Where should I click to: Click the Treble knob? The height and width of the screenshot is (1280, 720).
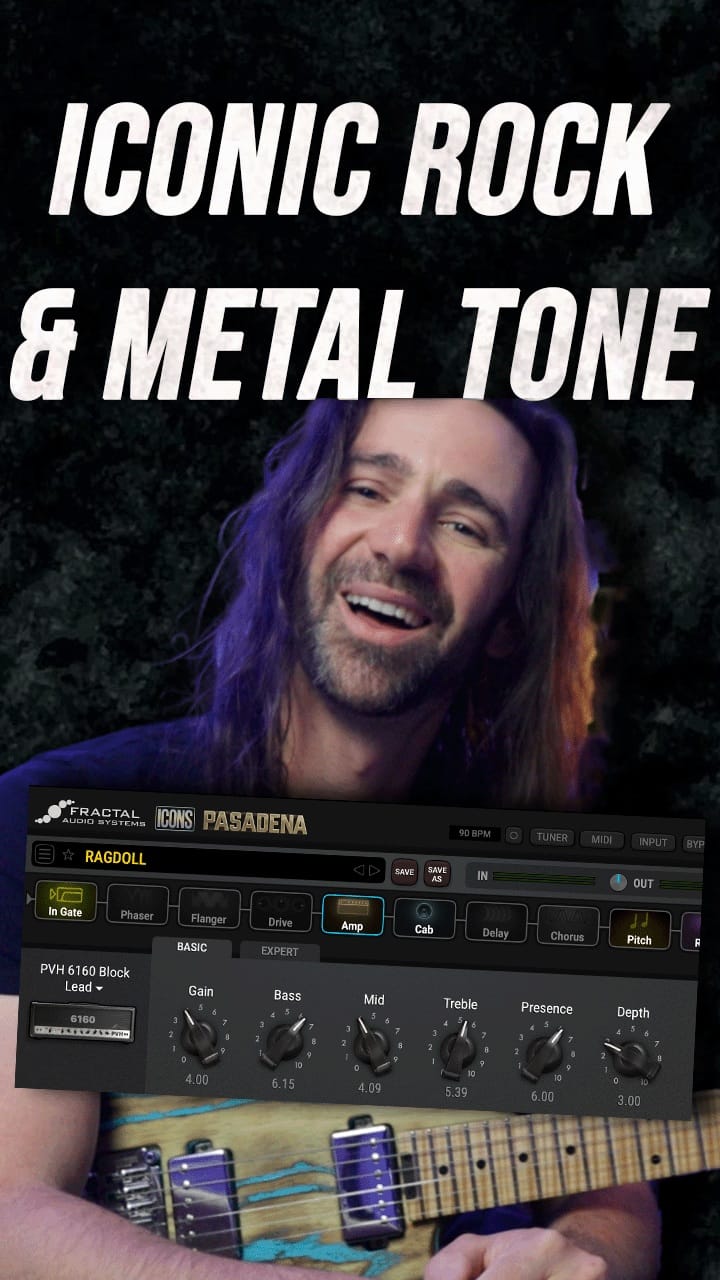[459, 1052]
